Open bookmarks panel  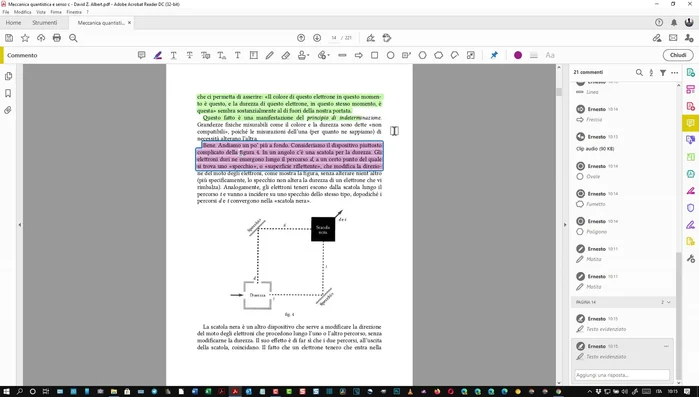pos(8,94)
